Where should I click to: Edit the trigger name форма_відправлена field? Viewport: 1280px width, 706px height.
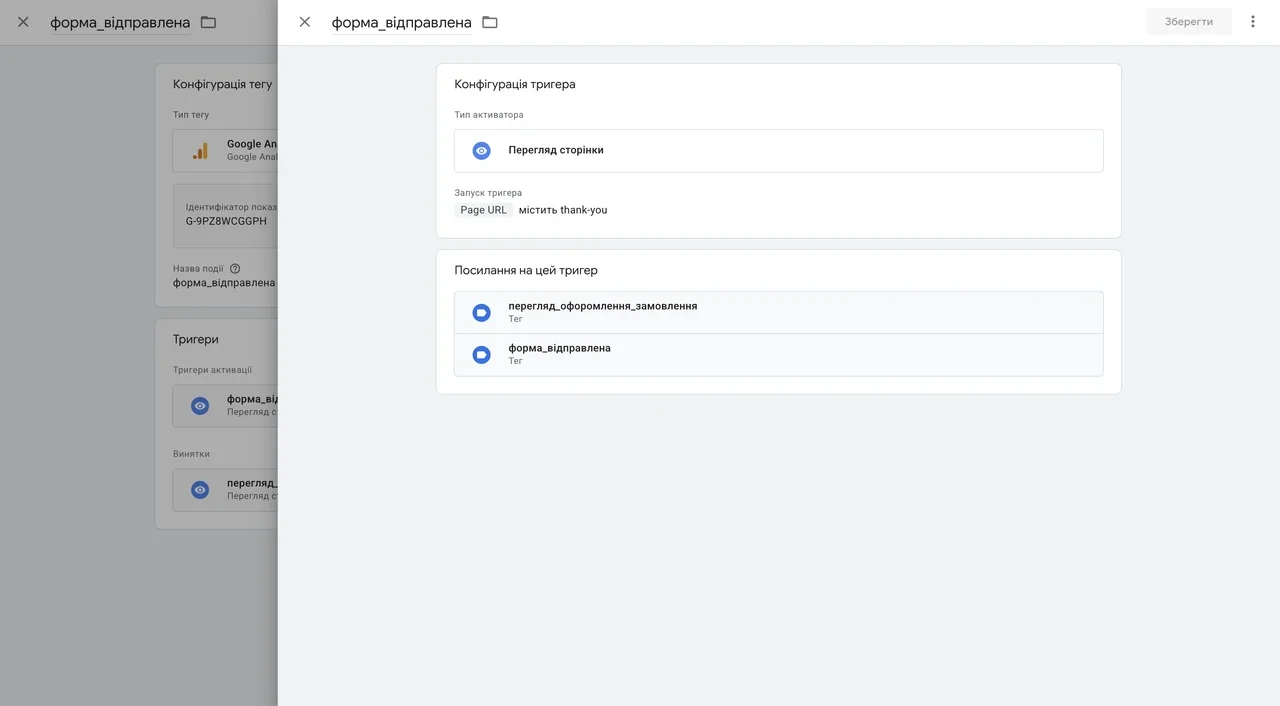pyautogui.click(x=401, y=22)
